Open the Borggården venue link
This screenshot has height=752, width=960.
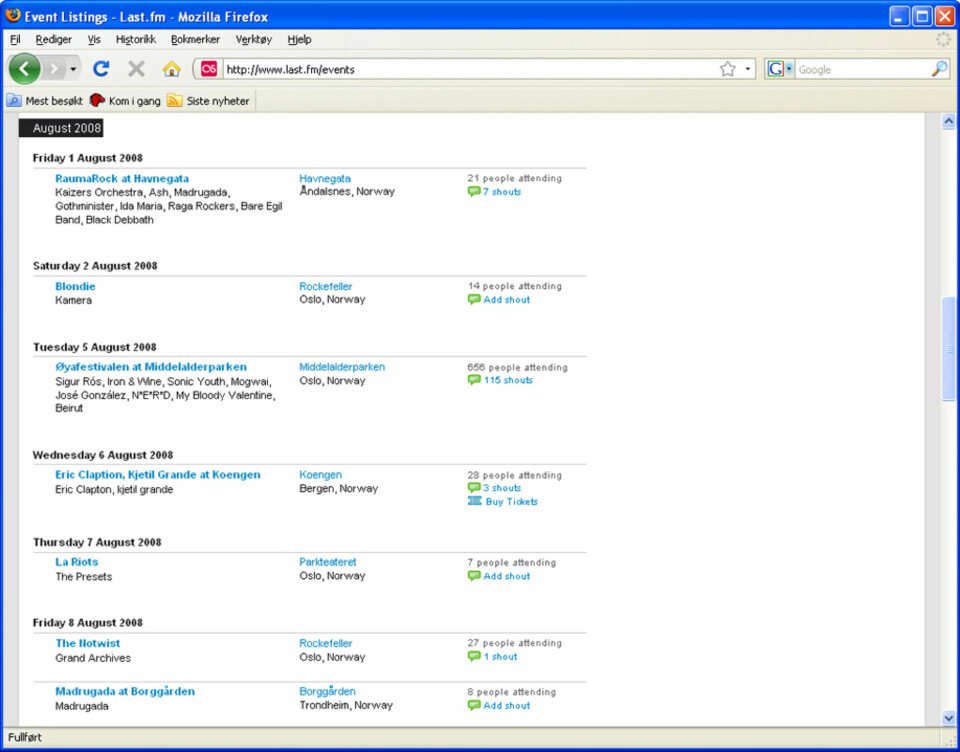pos(327,691)
